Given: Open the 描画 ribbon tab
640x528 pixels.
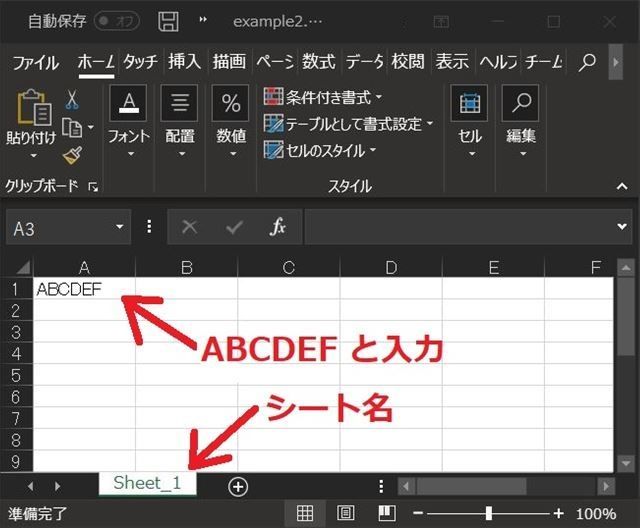Looking at the screenshot, I should click(229, 62).
